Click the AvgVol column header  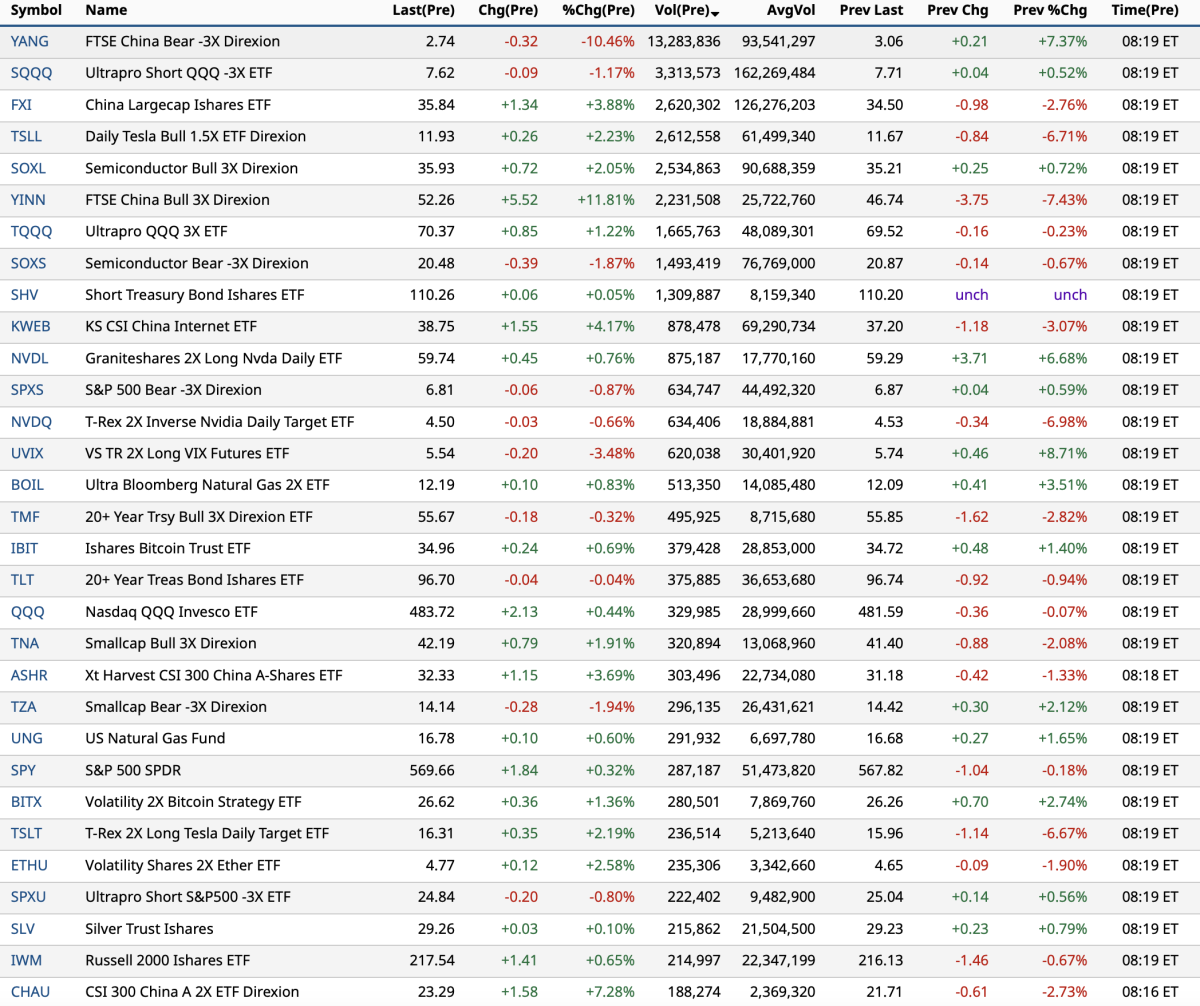791,10
